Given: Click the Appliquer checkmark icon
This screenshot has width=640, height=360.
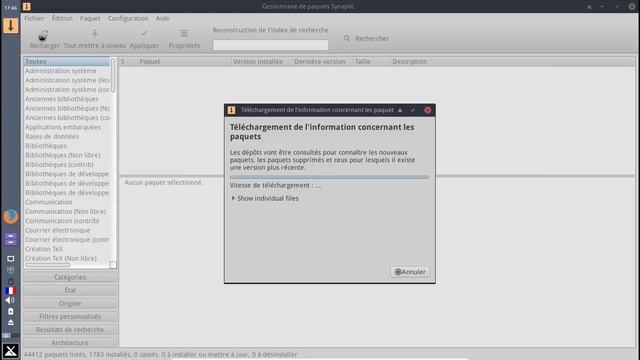Looking at the screenshot, I should [x=144, y=33].
